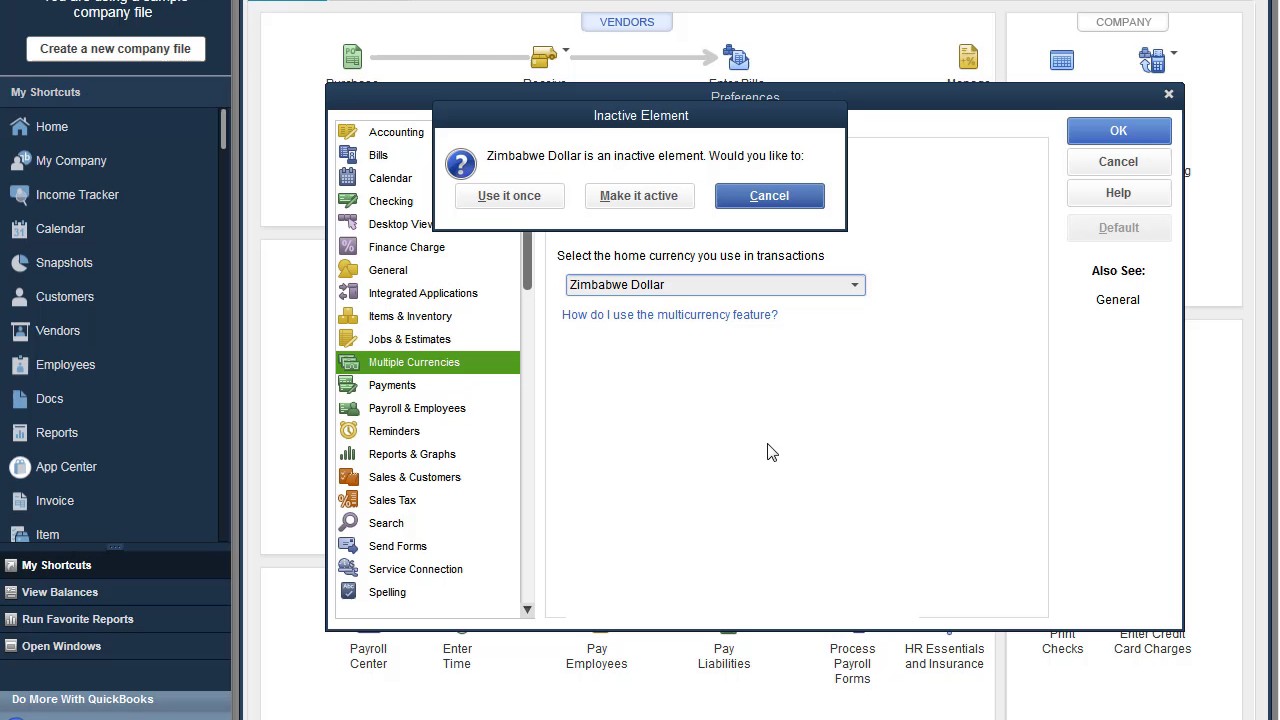Click the Payments preferences icon

click(x=348, y=385)
